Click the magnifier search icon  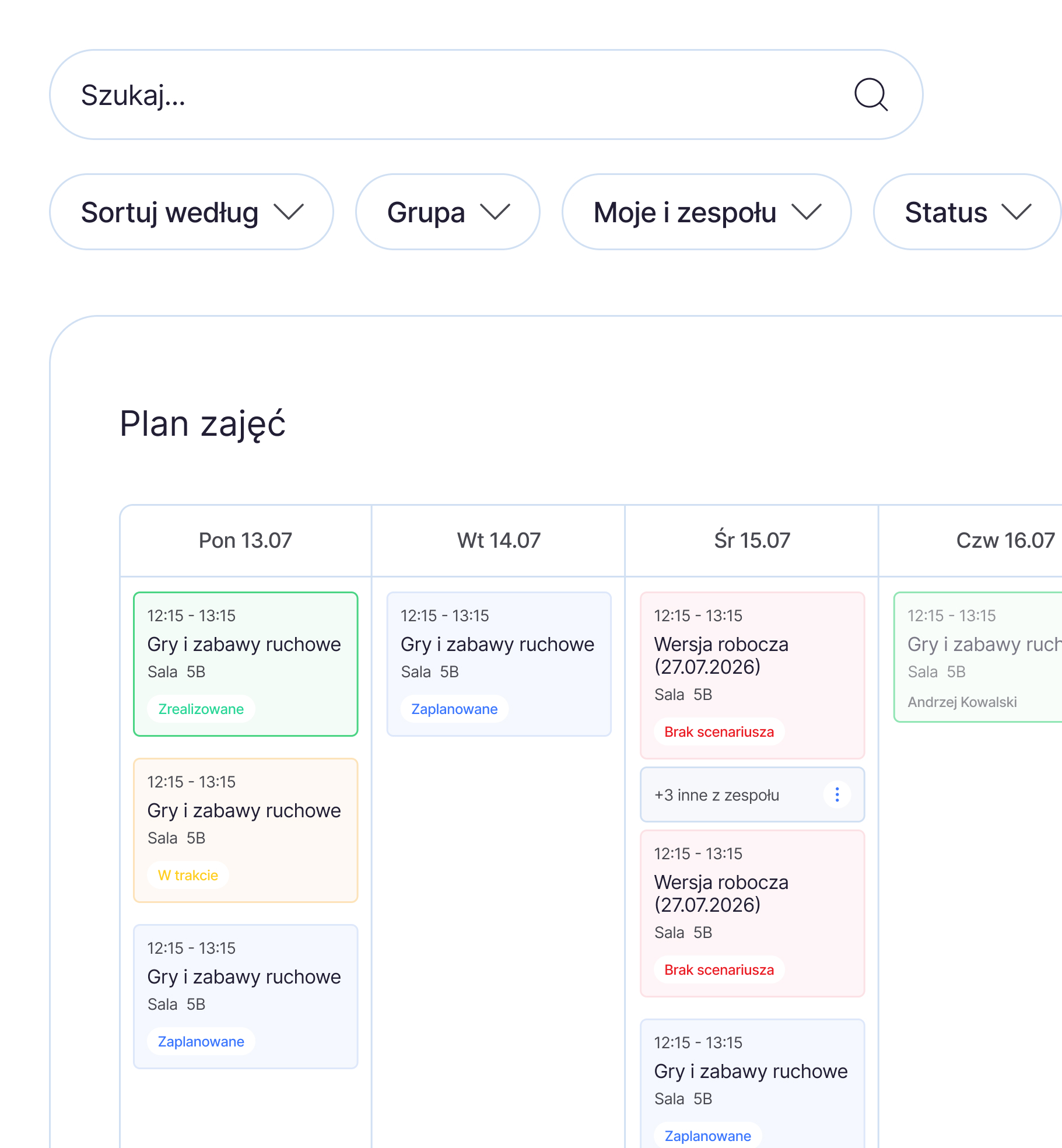[x=871, y=94]
